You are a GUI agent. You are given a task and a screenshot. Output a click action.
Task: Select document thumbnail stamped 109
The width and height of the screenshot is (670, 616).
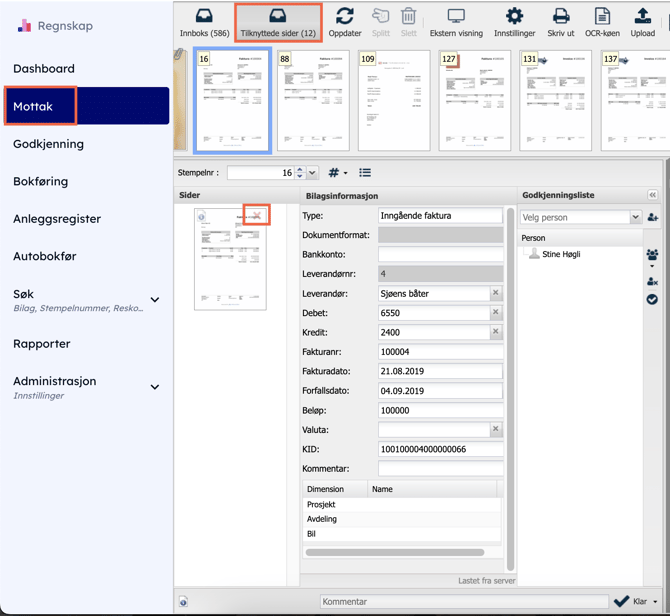pyautogui.click(x=394, y=102)
